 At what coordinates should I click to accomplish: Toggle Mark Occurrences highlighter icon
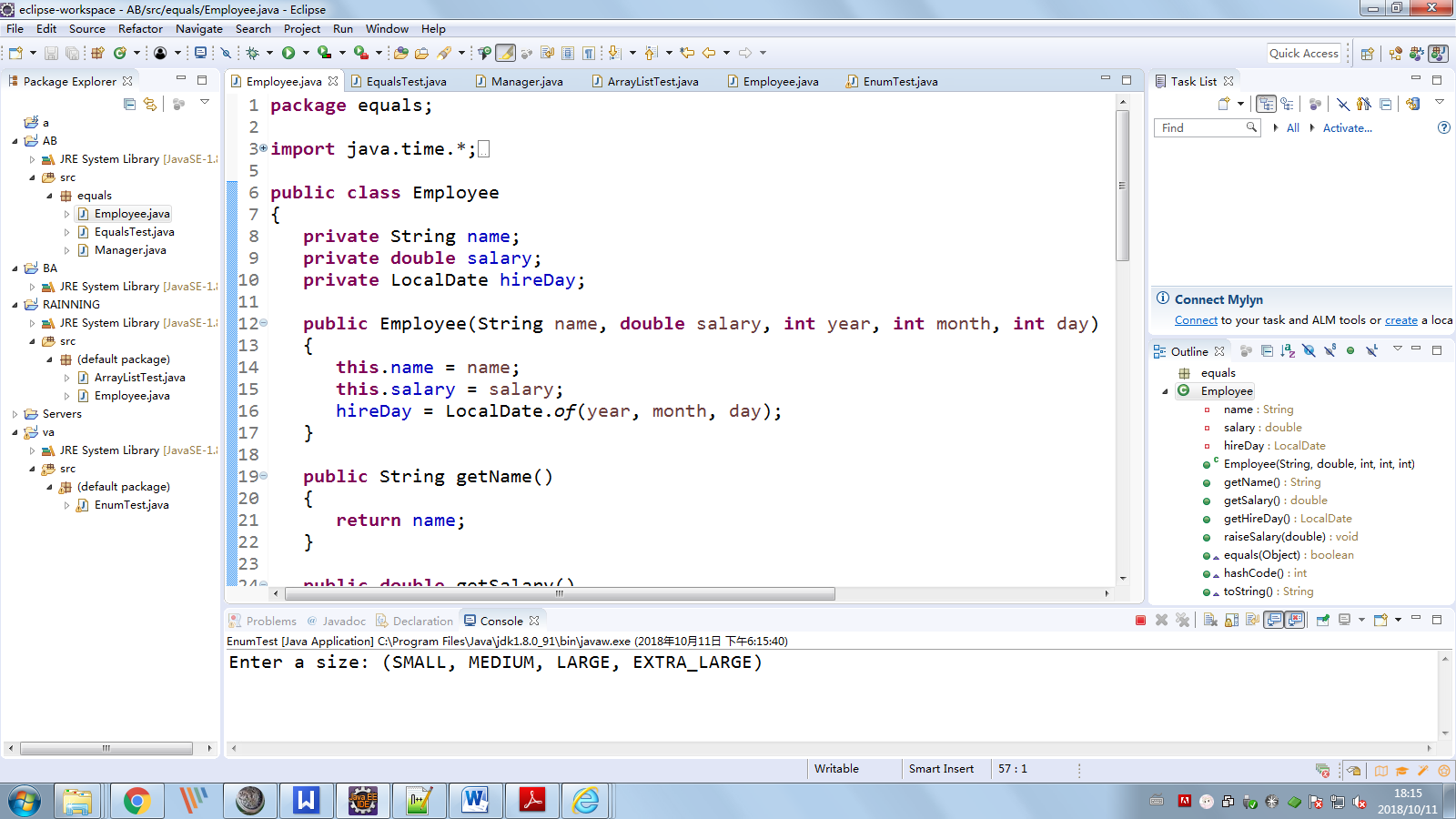(506, 53)
